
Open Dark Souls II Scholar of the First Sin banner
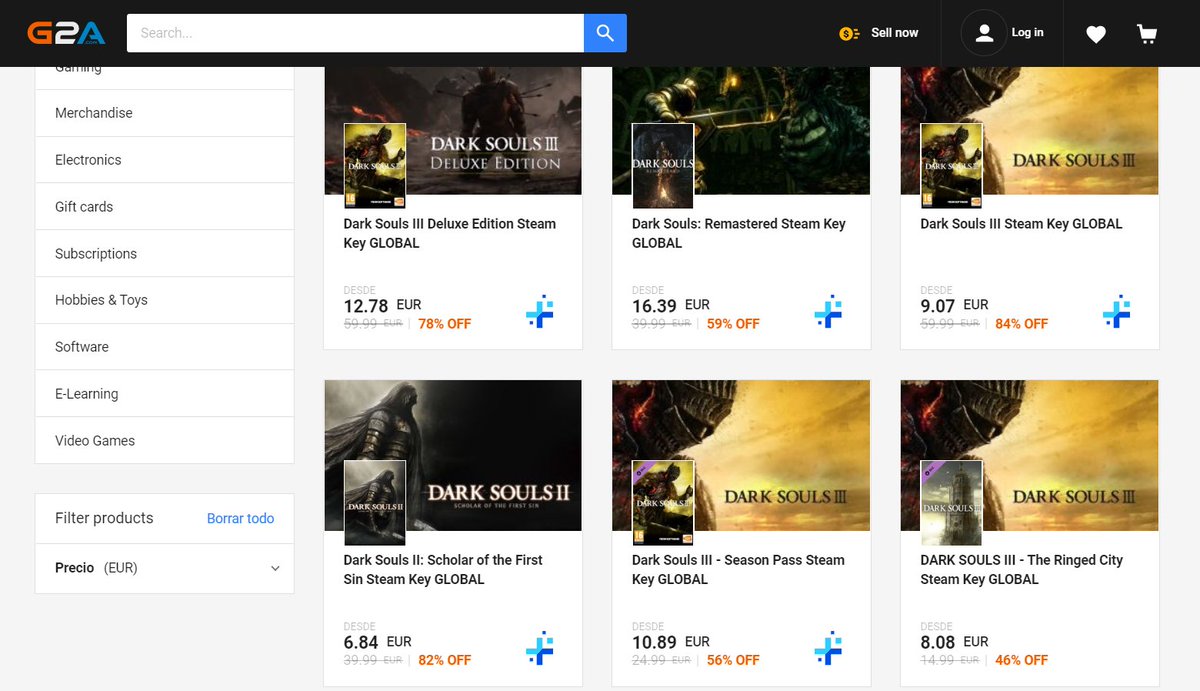coord(453,455)
